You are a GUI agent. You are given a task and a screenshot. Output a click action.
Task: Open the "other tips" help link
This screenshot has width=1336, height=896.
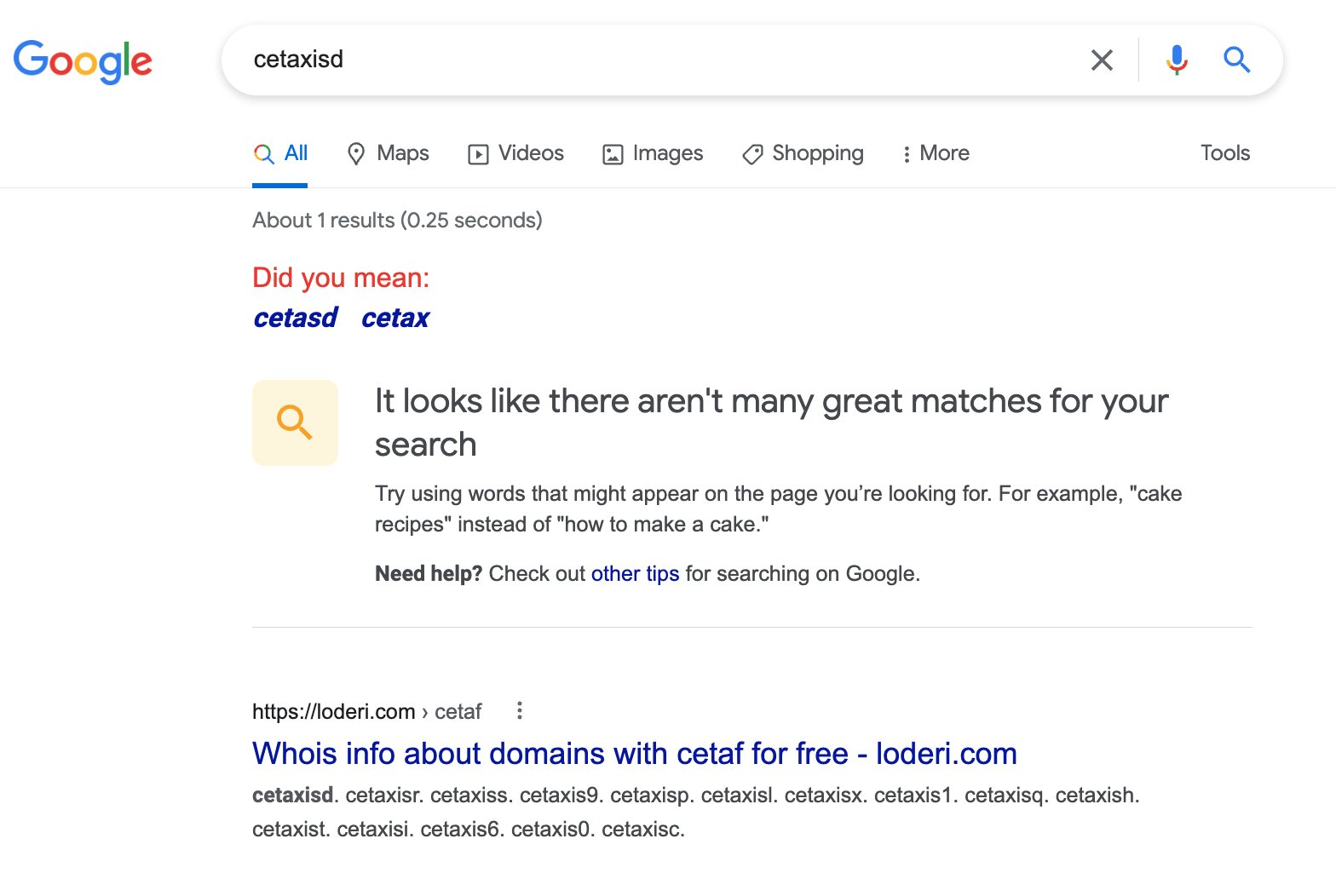tap(635, 574)
